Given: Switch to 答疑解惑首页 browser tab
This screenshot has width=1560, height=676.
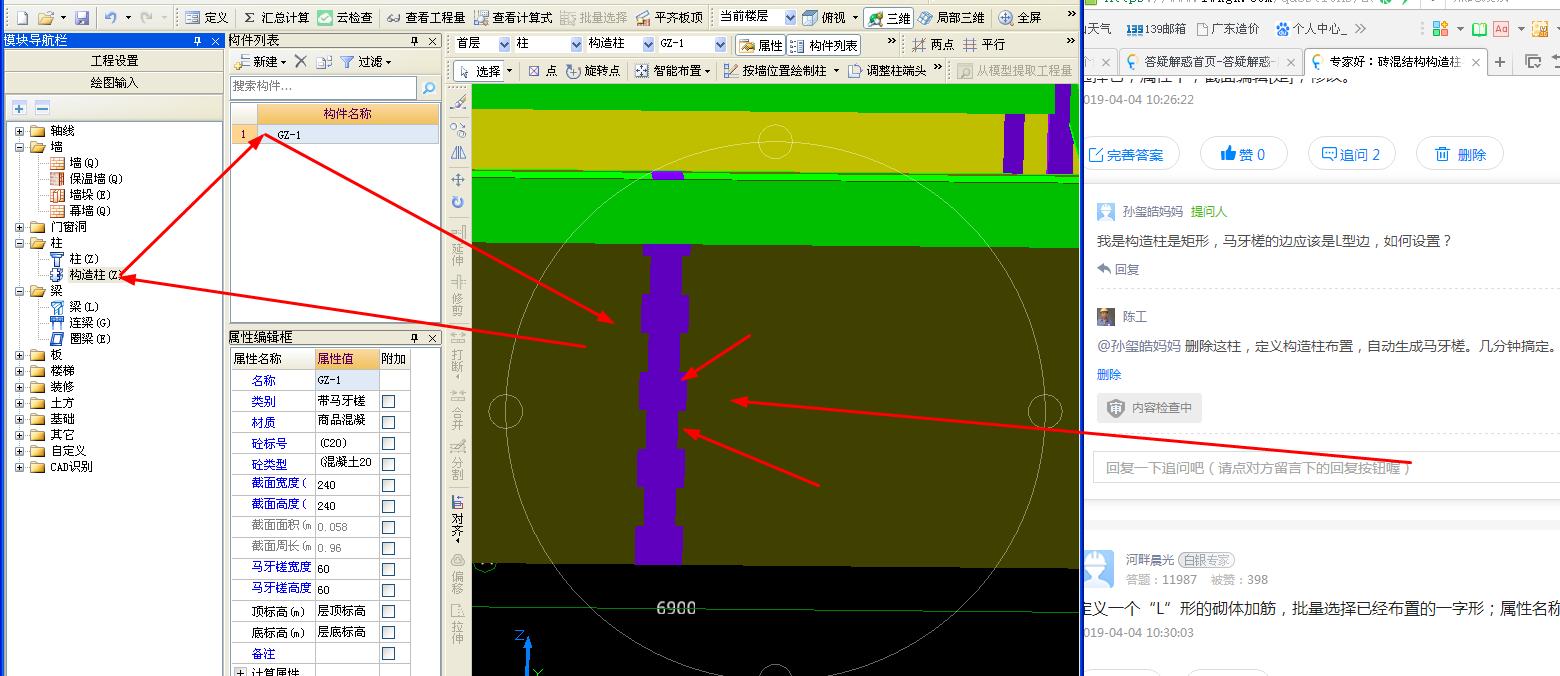Looking at the screenshot, I should pyautogui.click(x=1209, y=61).
